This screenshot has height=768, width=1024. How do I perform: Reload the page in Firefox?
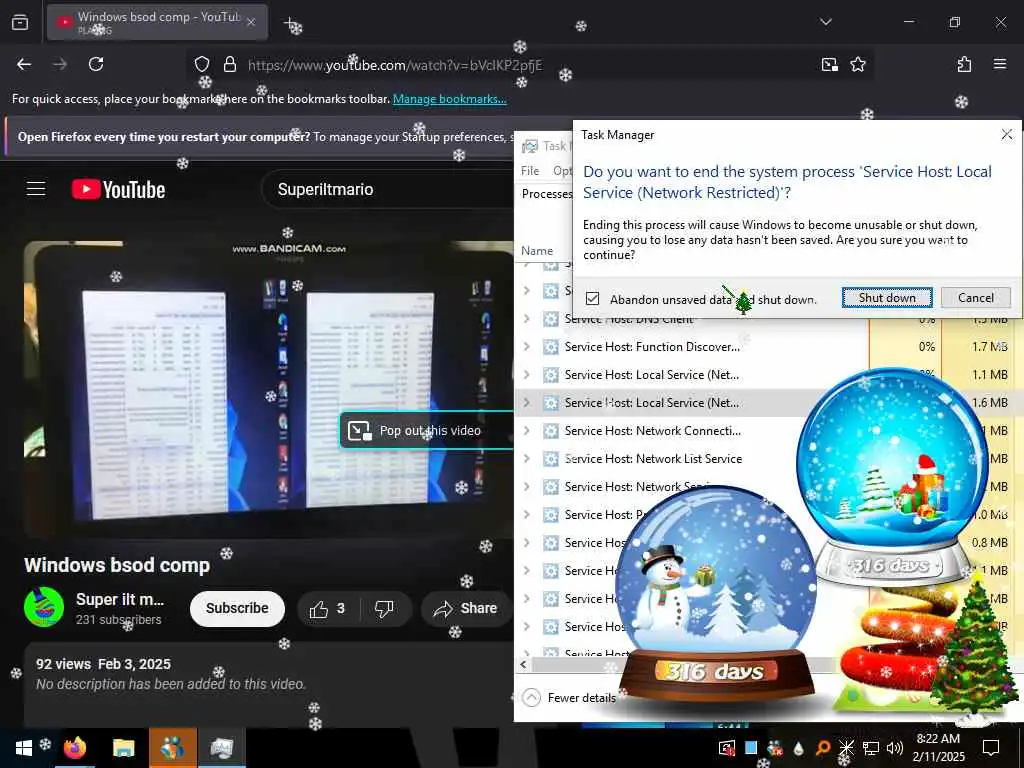click(96, 64)
